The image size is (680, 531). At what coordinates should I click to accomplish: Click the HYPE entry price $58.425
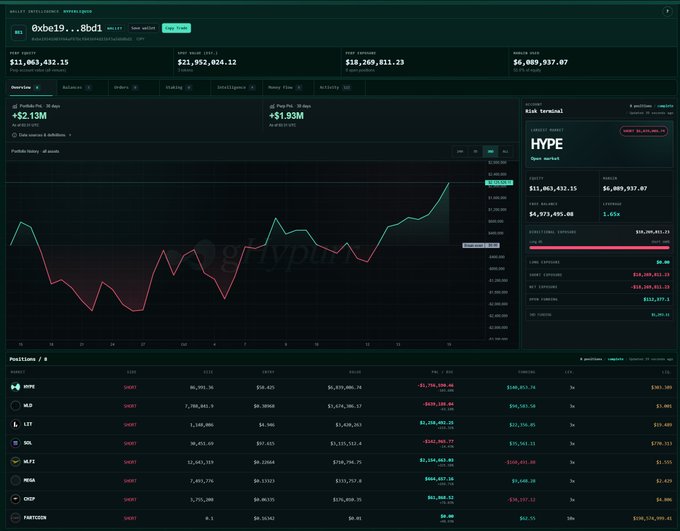tap(265, 387)
